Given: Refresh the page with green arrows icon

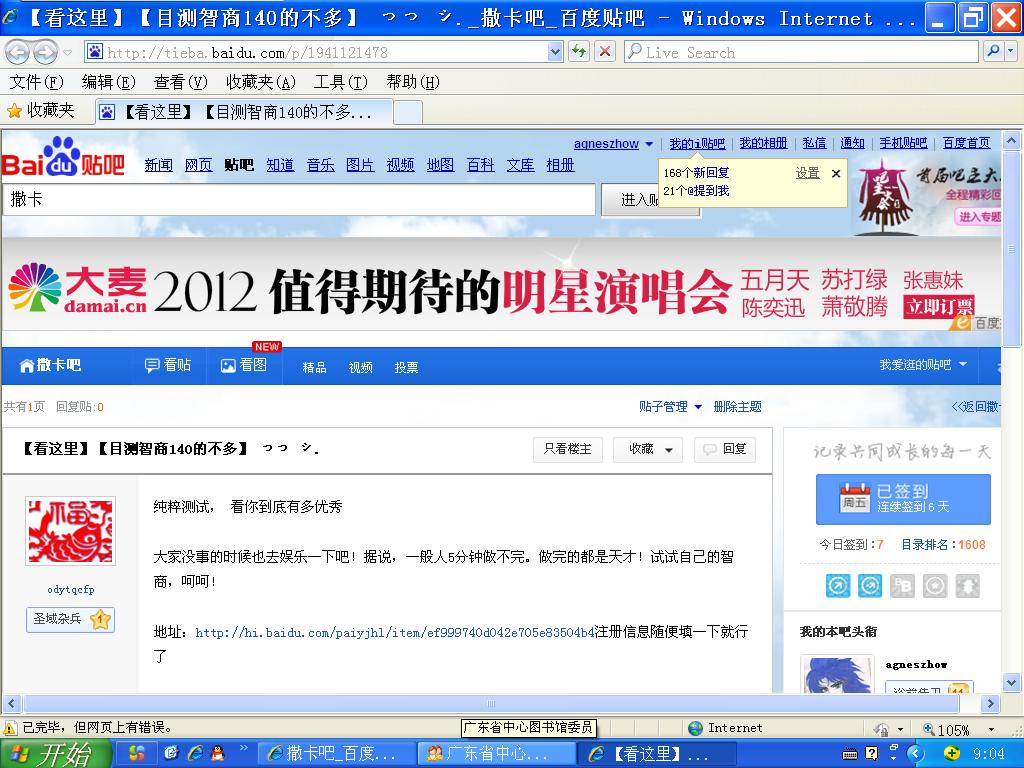Looking at the screenshot, I should [x=579, y=52].
